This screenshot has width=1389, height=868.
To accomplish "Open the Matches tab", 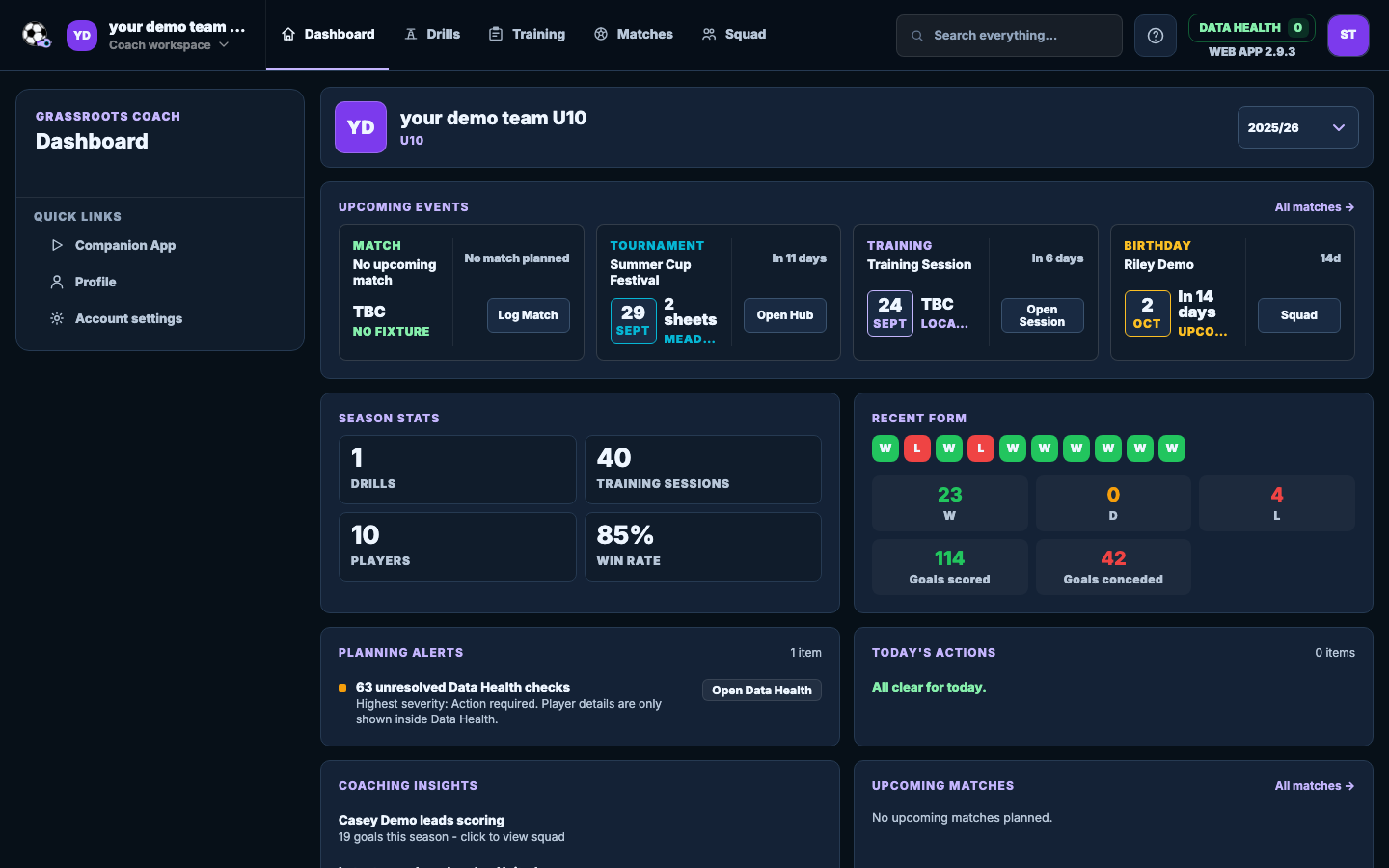I will [x=634, y=34].
